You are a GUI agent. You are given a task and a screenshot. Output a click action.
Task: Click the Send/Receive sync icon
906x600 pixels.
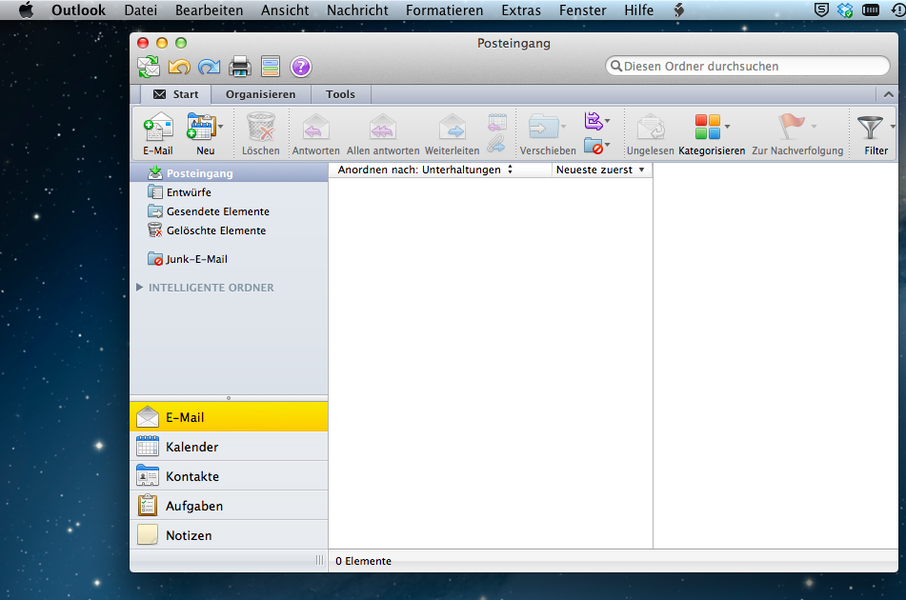pos(148,67)
